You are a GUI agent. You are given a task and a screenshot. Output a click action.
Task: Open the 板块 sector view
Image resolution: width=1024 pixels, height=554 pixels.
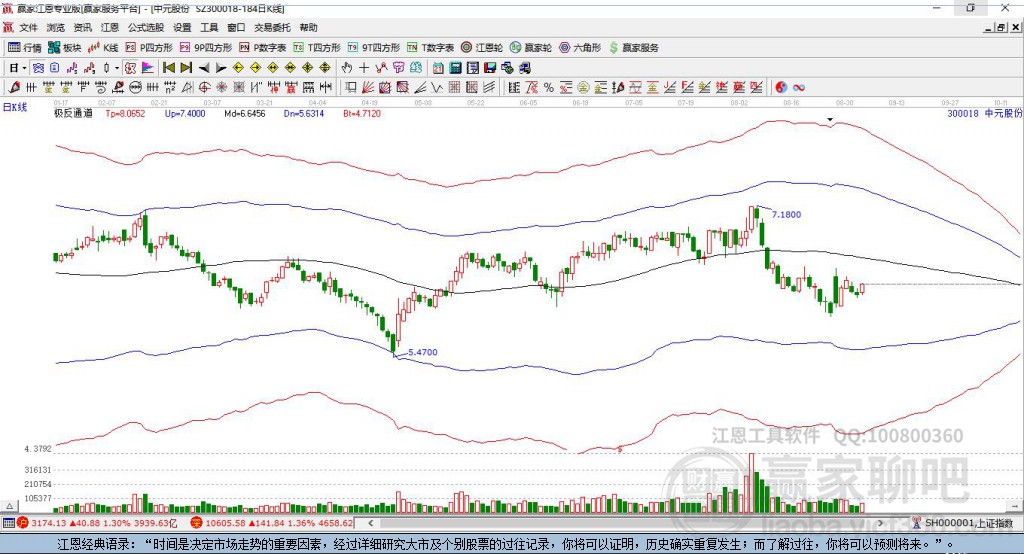click(x=64, y=48)
